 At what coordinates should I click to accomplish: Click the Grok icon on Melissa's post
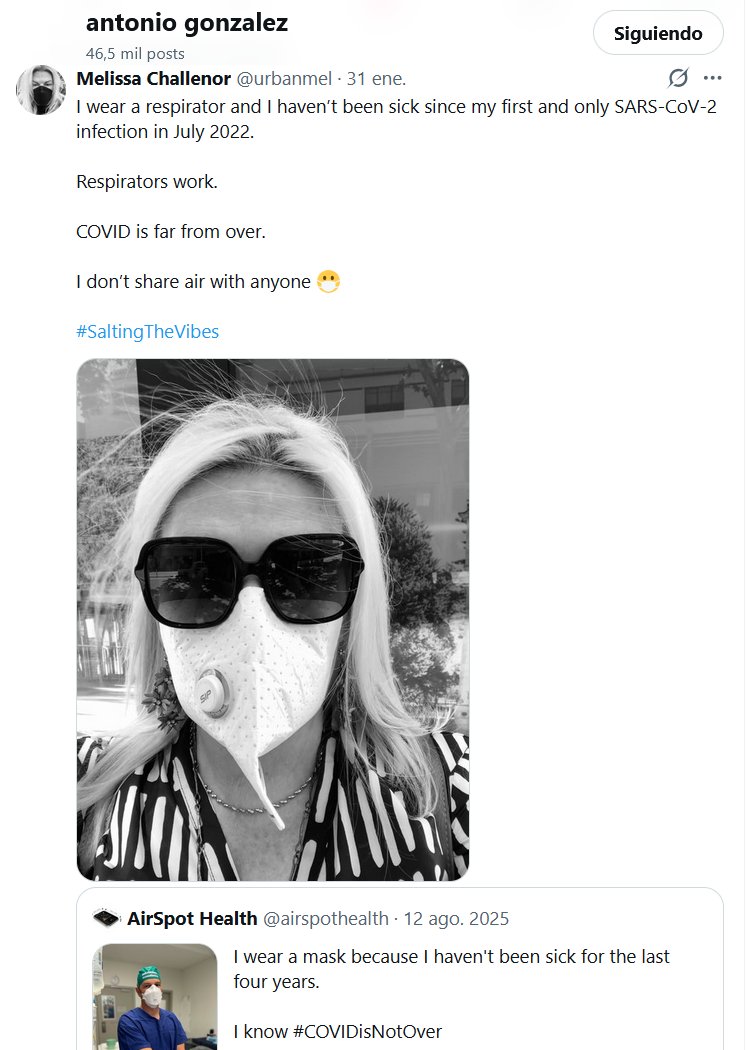(x=678, y=78)
